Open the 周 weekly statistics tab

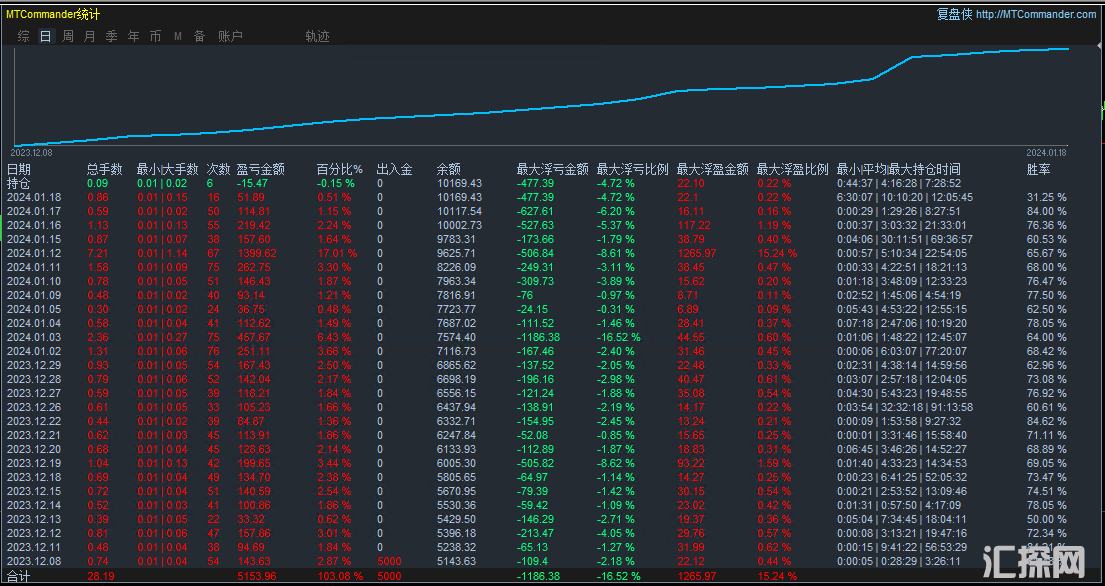pyautogui.click(x=68, y=36)
